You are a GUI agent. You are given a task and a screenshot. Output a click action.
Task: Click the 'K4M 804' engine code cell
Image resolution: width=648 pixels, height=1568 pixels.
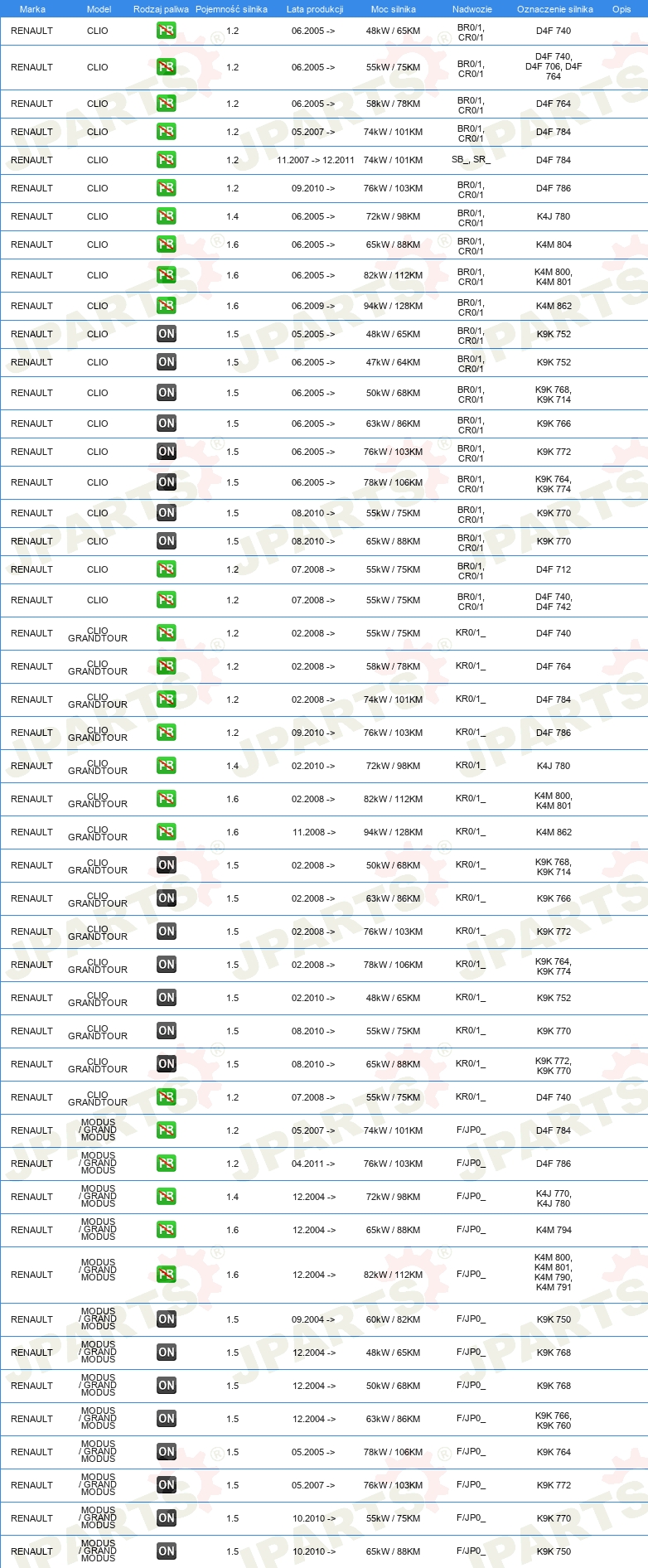554,244
